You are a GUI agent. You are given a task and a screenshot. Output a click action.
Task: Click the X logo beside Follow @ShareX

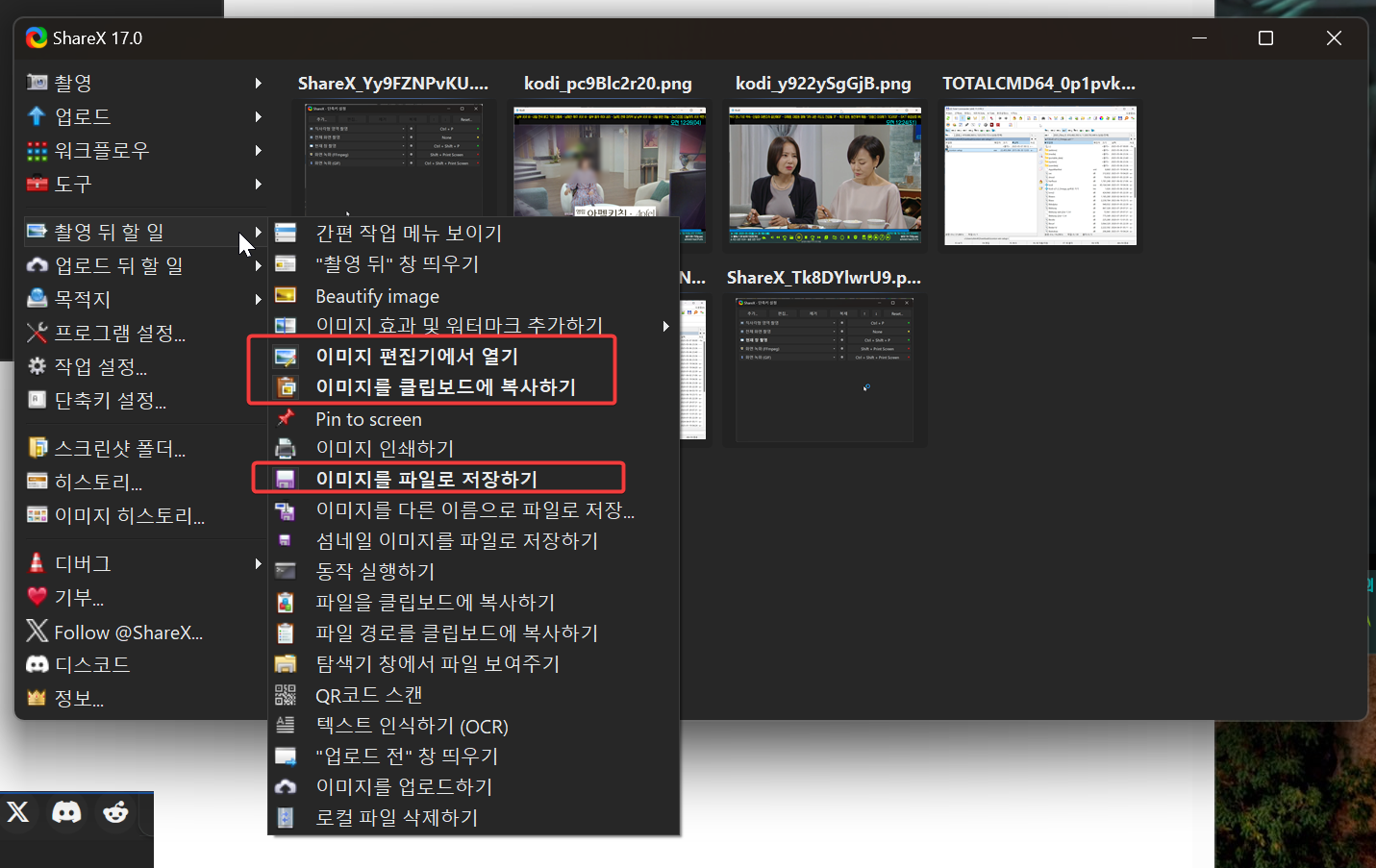(x=37, y=631)
